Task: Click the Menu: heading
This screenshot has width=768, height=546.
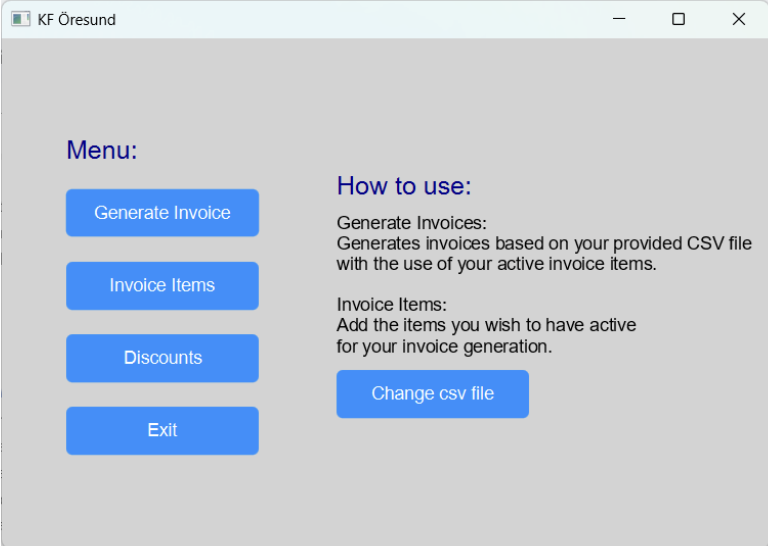Action: click(x=102, y=151)
